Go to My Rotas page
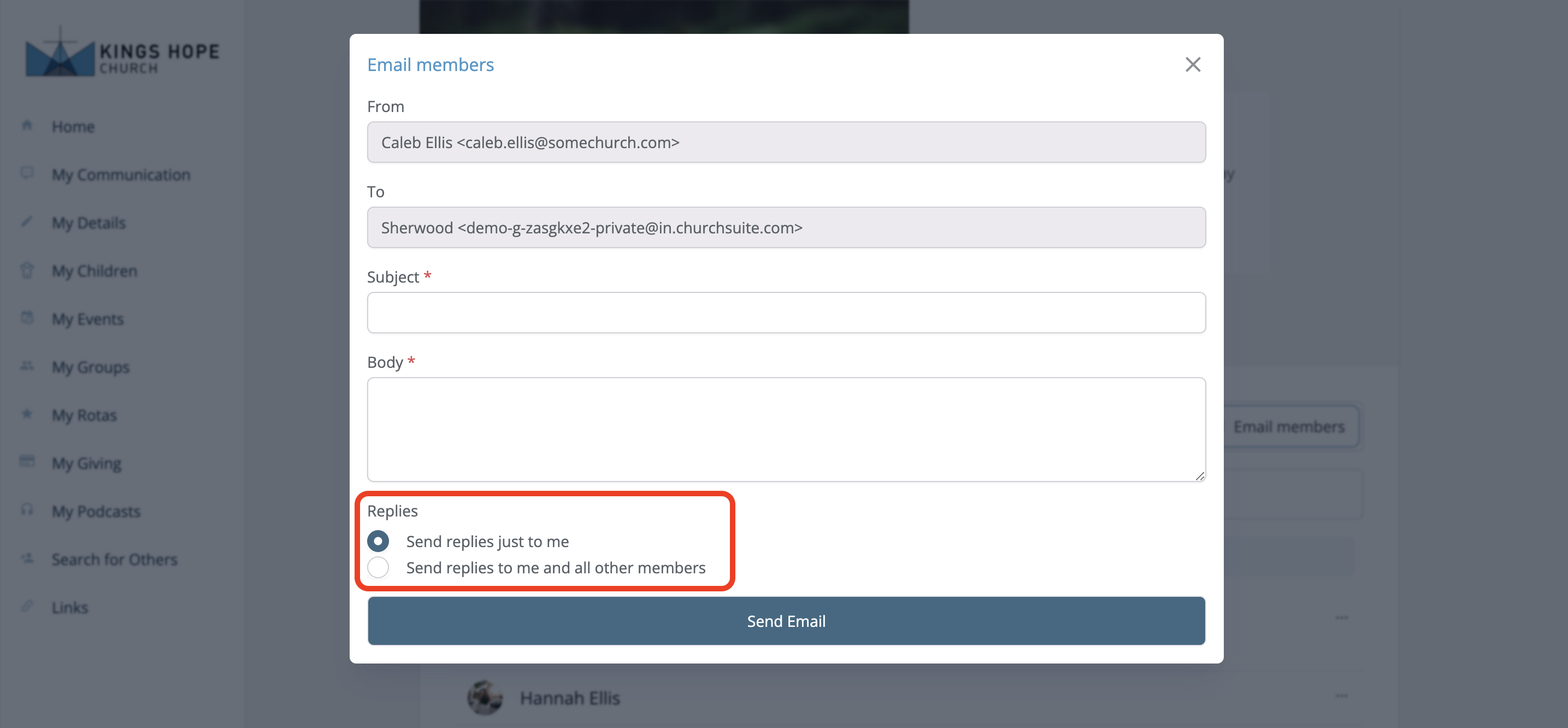The image size is (1568, 728). coord(84,415)
